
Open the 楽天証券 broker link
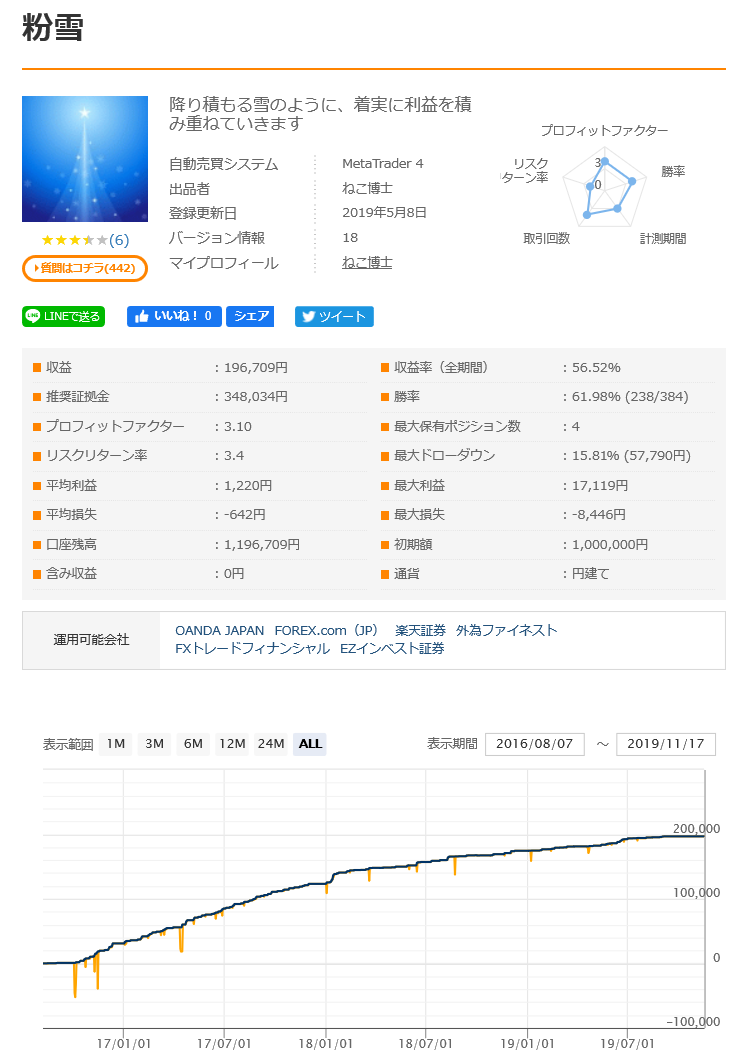(x=421, y=630)
